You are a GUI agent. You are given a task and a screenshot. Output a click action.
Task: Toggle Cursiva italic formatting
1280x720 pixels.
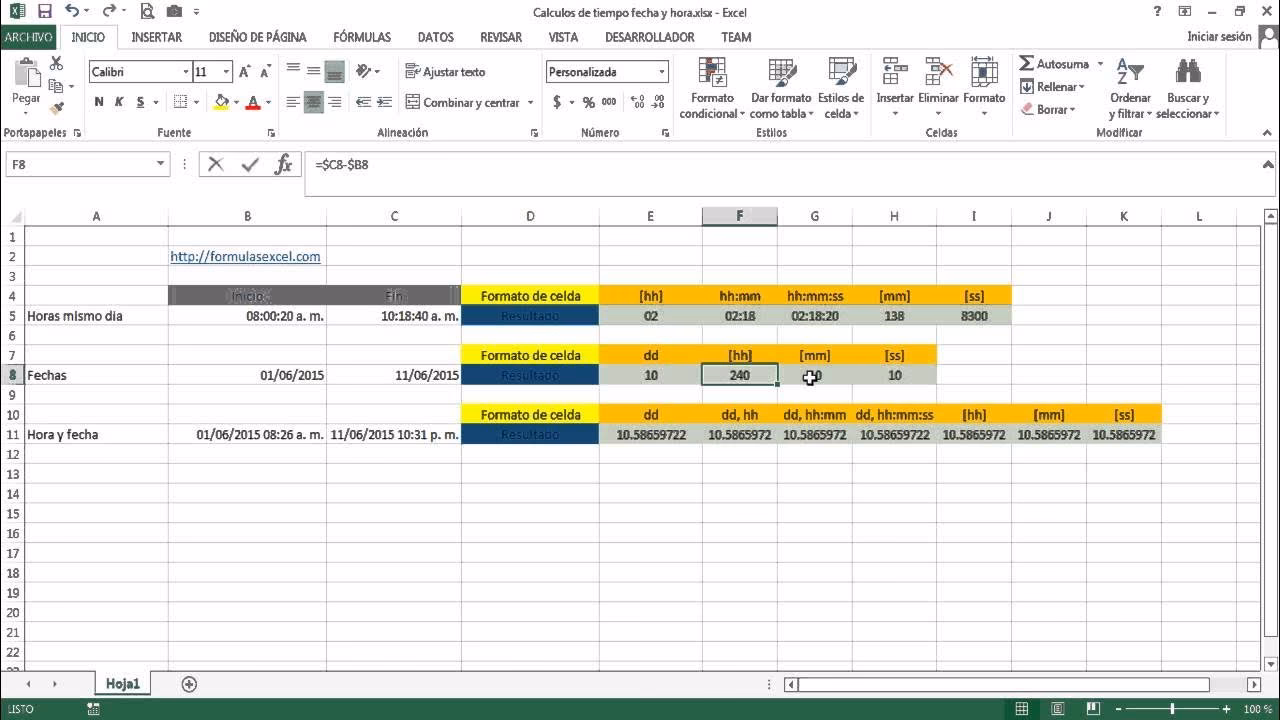click(x=120, y=102)
